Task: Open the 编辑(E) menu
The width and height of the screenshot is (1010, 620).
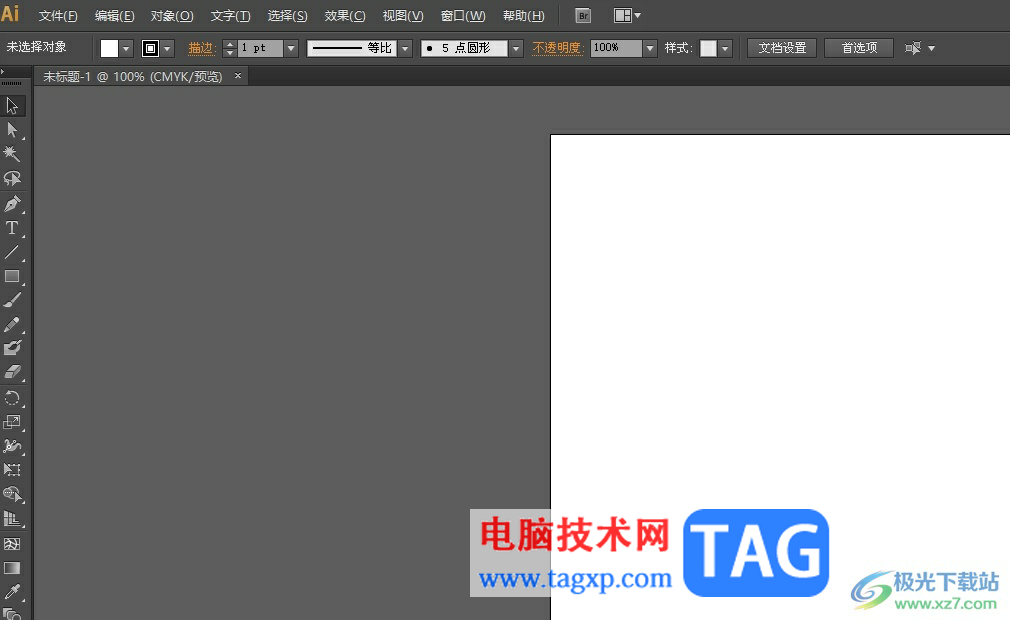Action: [x=115, y=16]
